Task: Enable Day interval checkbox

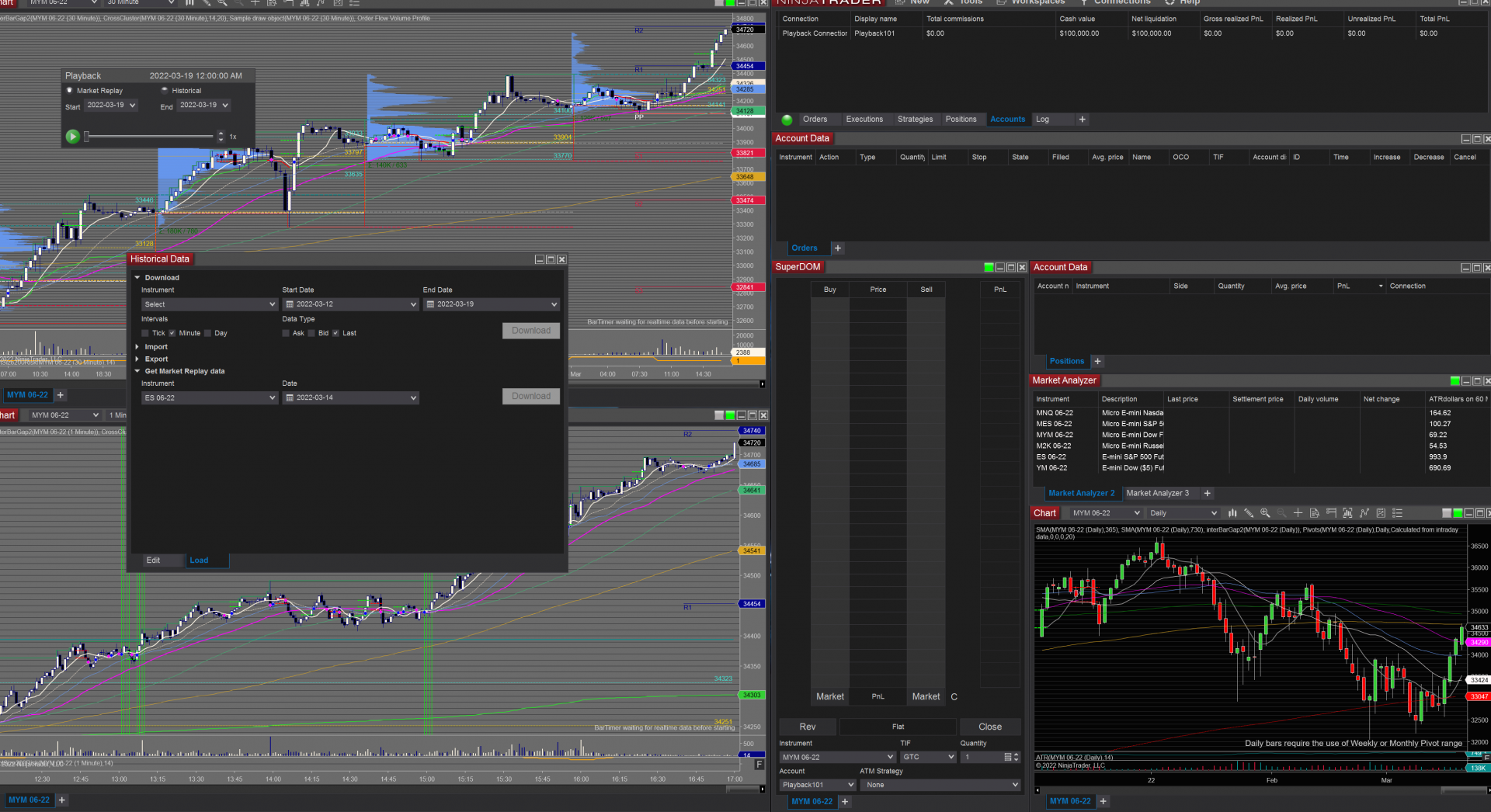Action: coord(207,333)
